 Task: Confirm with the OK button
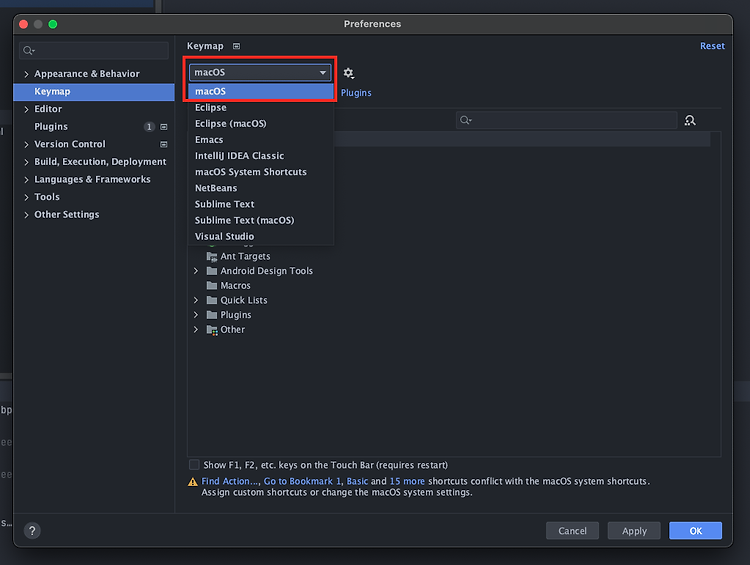click(x=695, y=531)
